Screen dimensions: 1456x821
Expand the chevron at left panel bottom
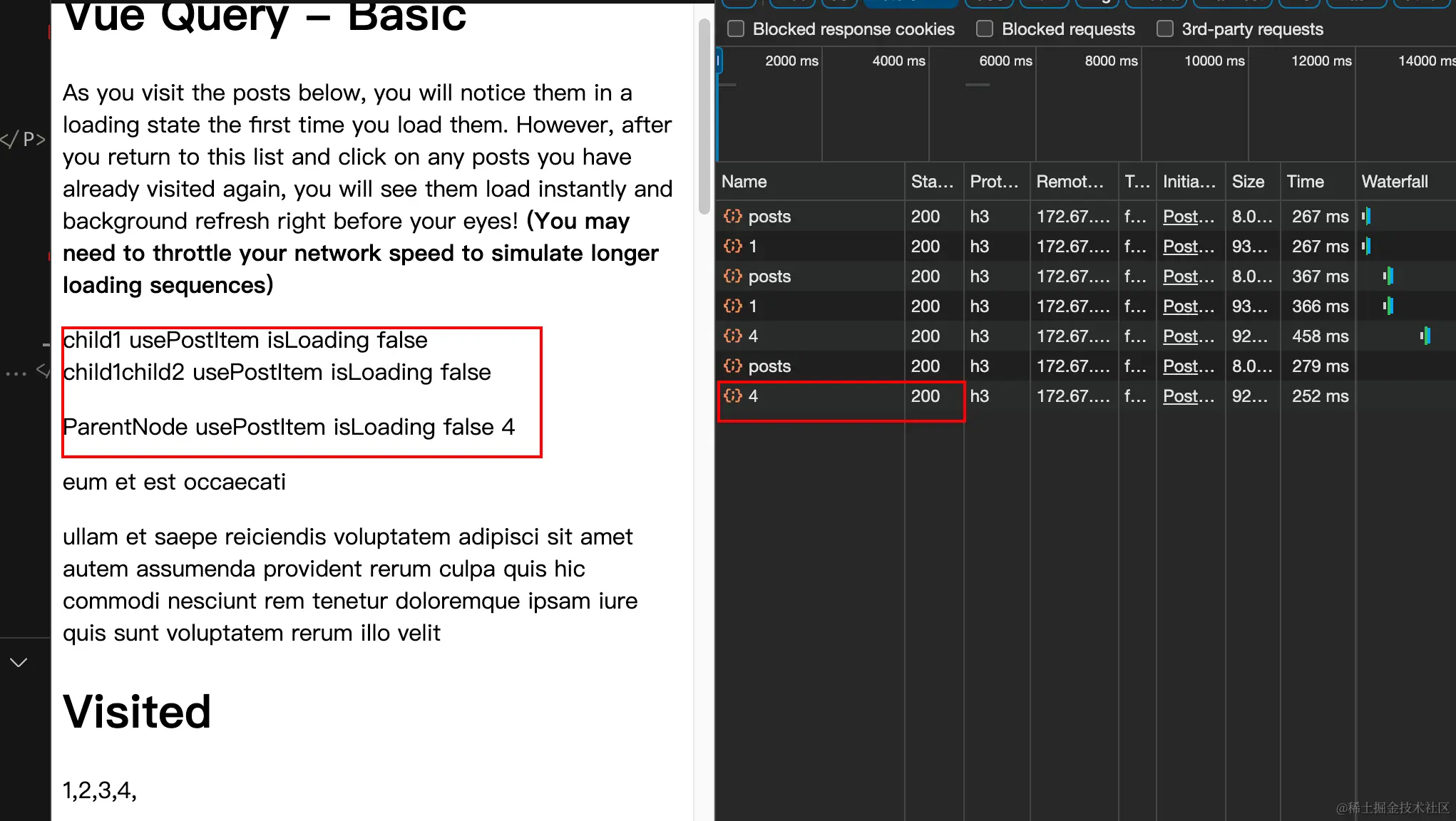19,662
